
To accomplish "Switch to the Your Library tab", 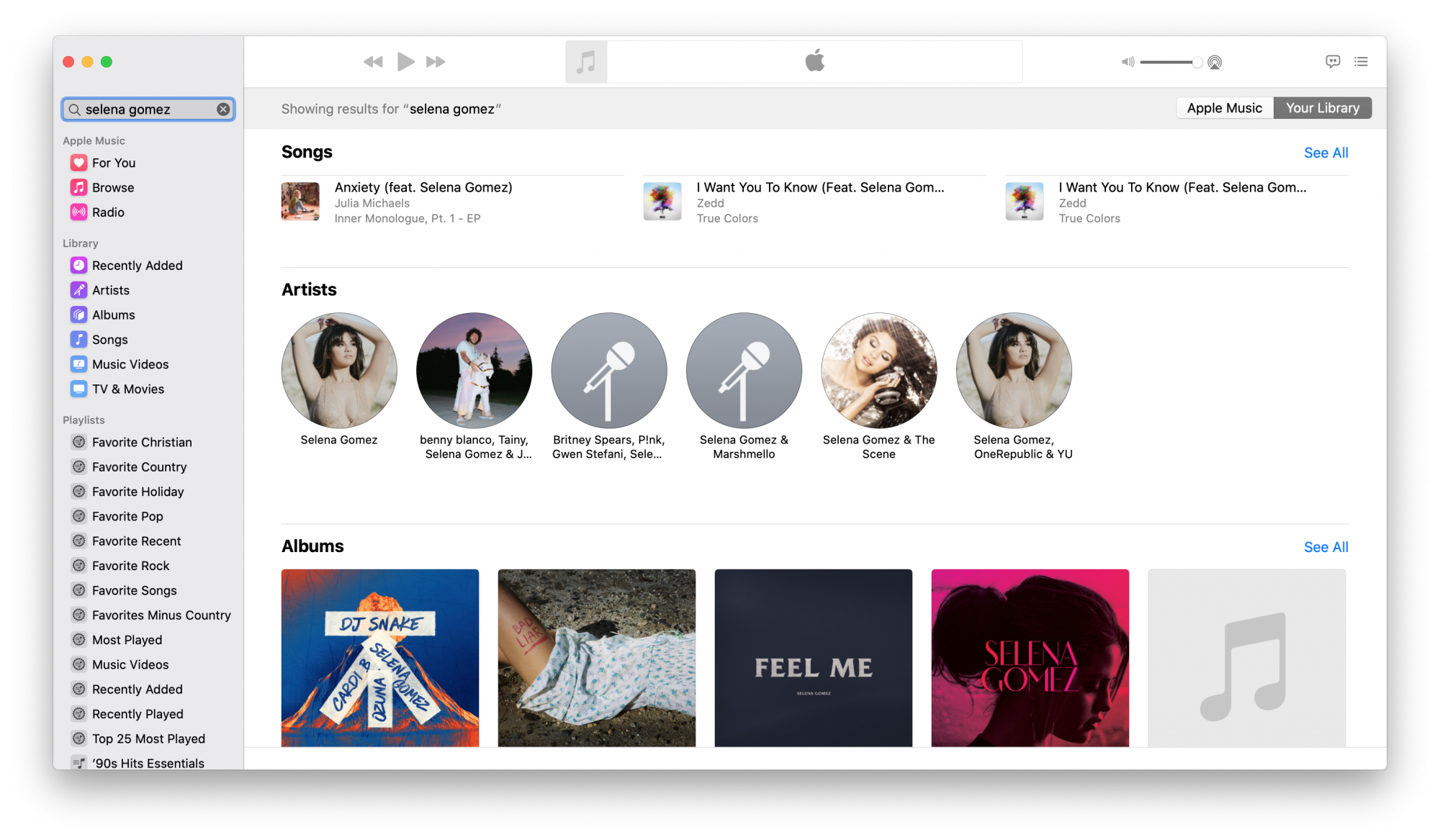I will [1323, 108].
